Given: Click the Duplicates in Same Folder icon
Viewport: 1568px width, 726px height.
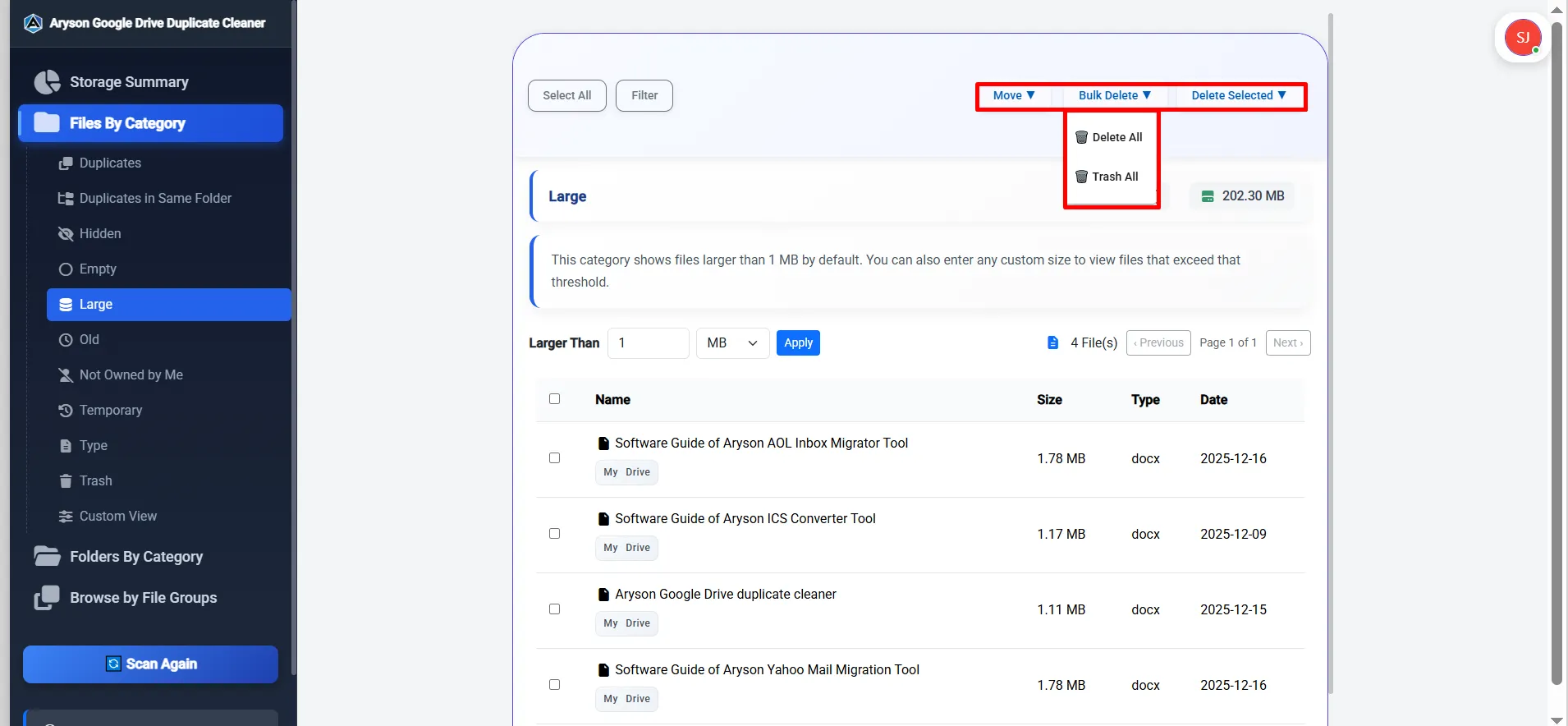Looking at the screenshot, I should pos(66,199).
